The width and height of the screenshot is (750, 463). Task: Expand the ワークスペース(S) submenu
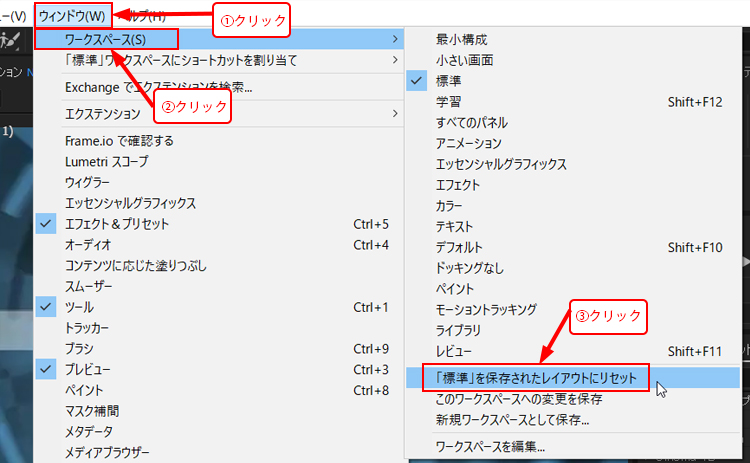pyautogui.click(x=105, y=39)
